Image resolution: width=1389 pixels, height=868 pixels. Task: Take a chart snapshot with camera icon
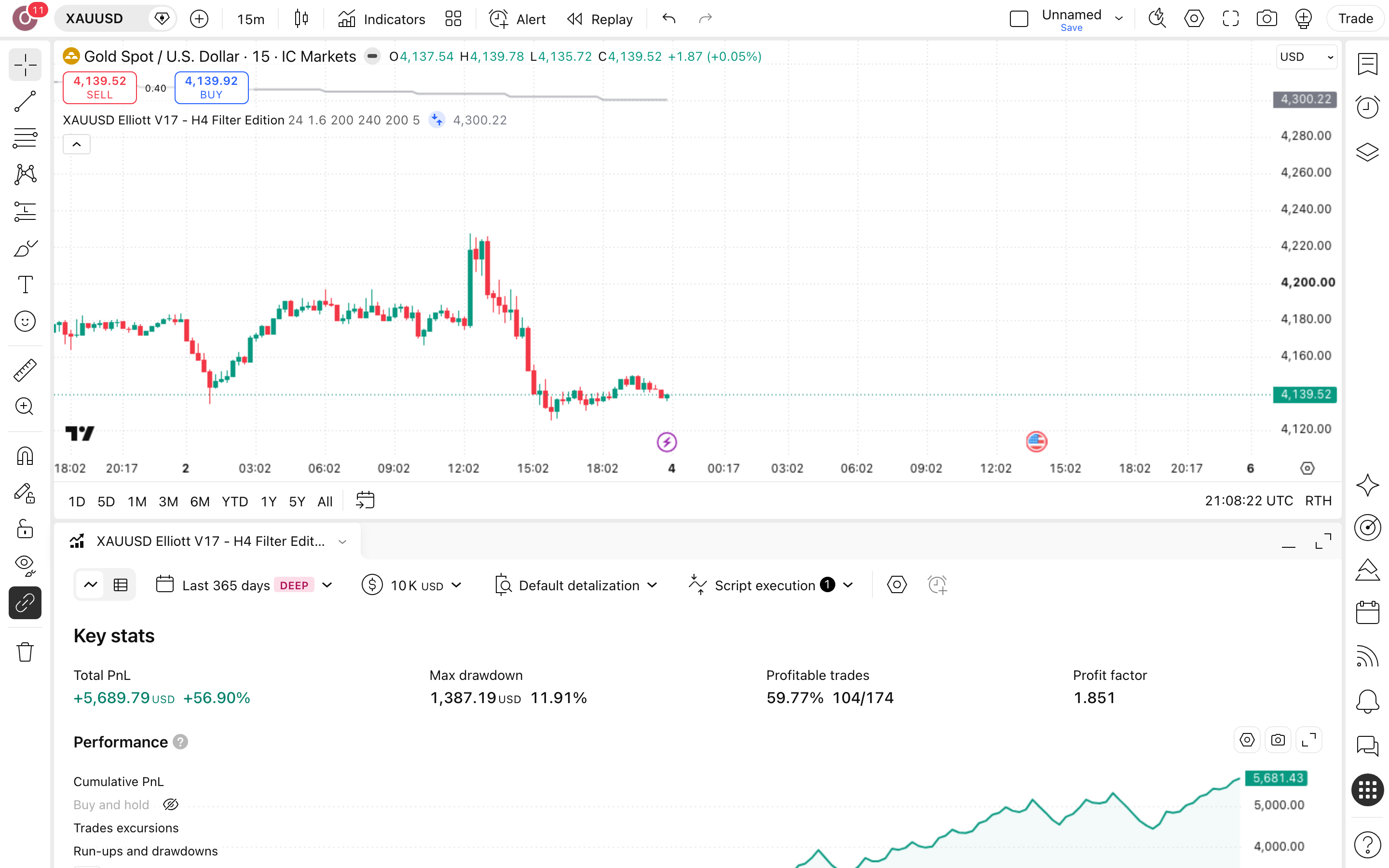coord(1267,19)
